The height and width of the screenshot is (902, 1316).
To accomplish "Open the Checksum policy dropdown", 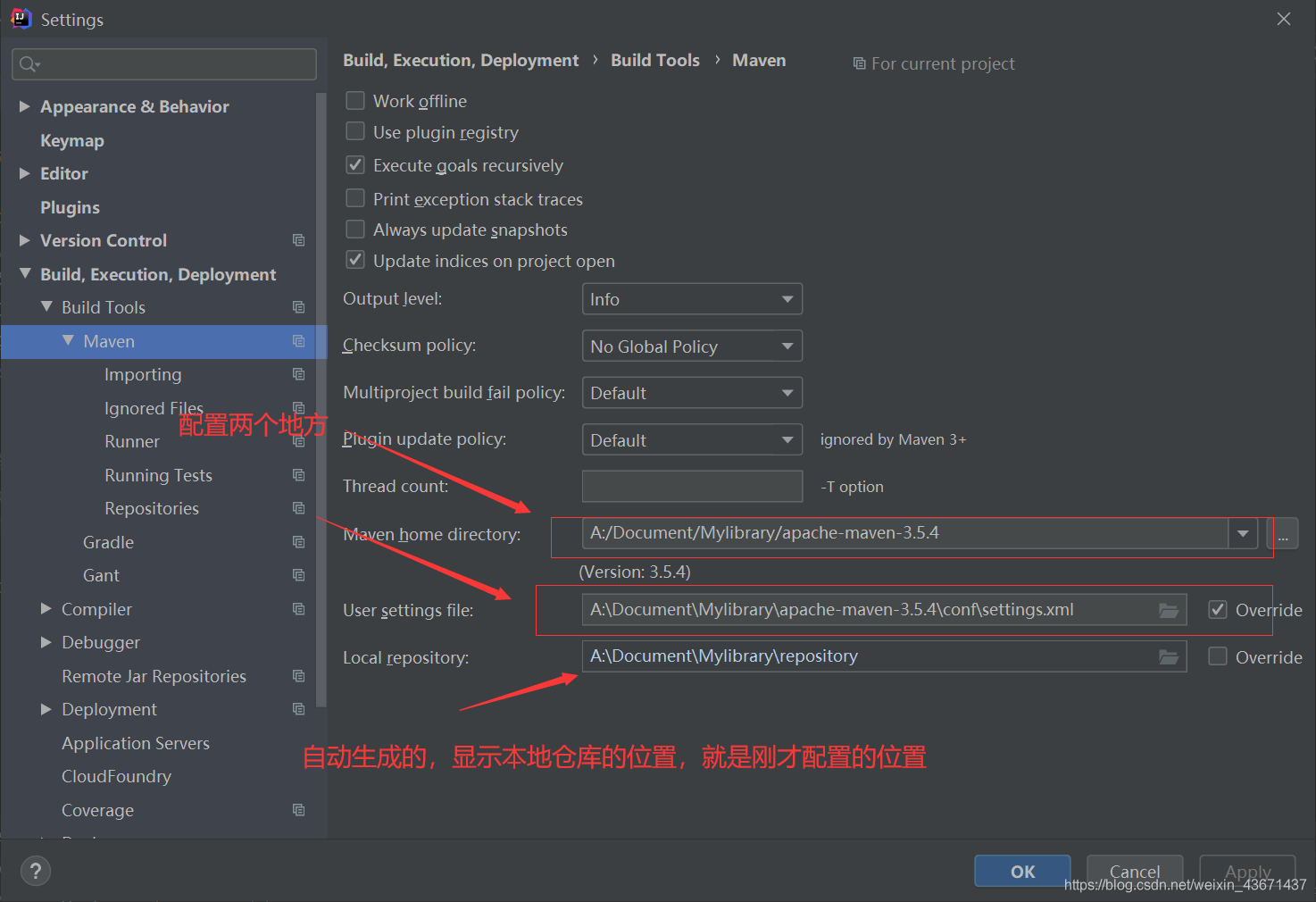I will point(692,347).
